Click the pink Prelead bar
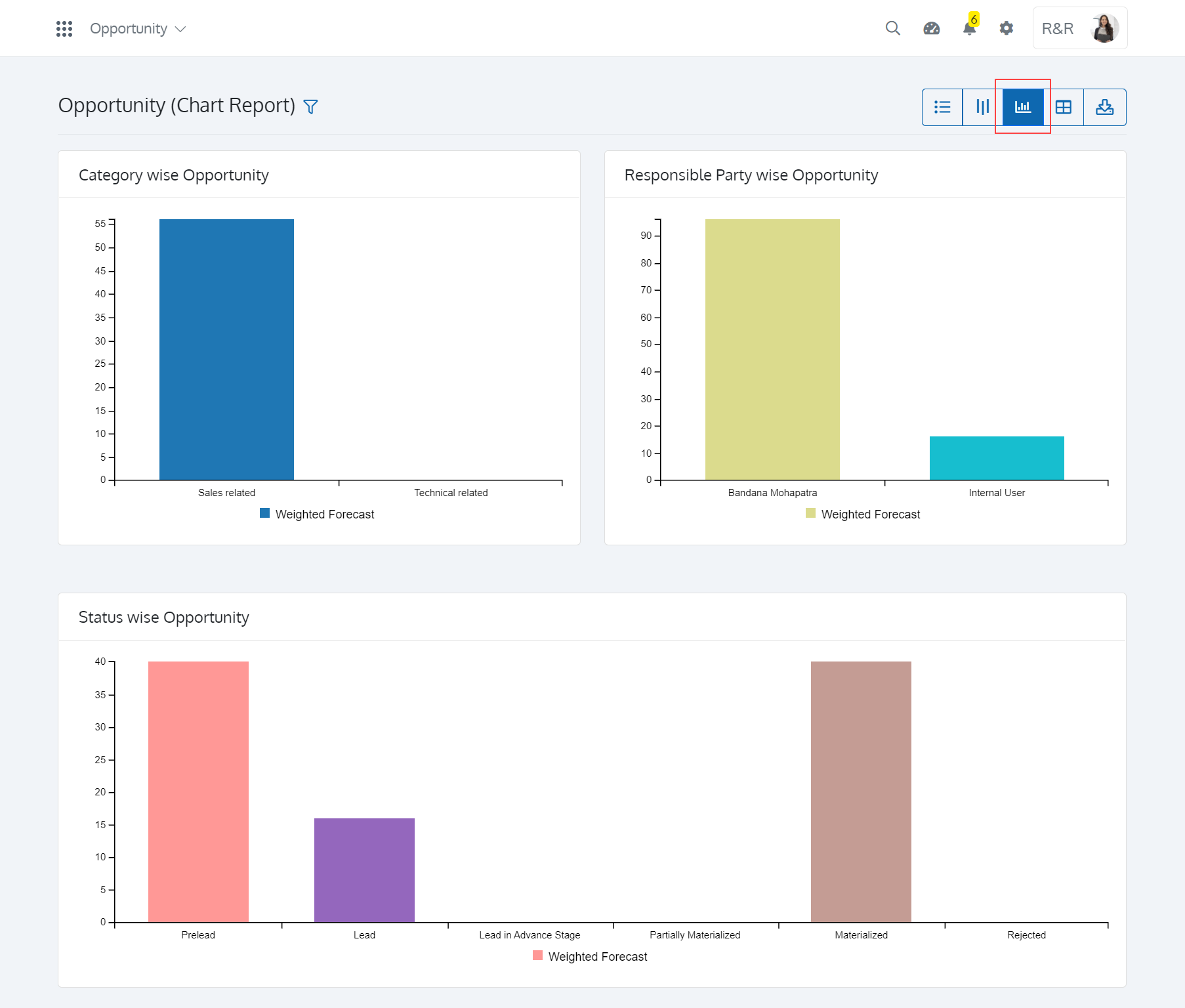This screenshot has height=1008, width=1185. click(198, 791)
